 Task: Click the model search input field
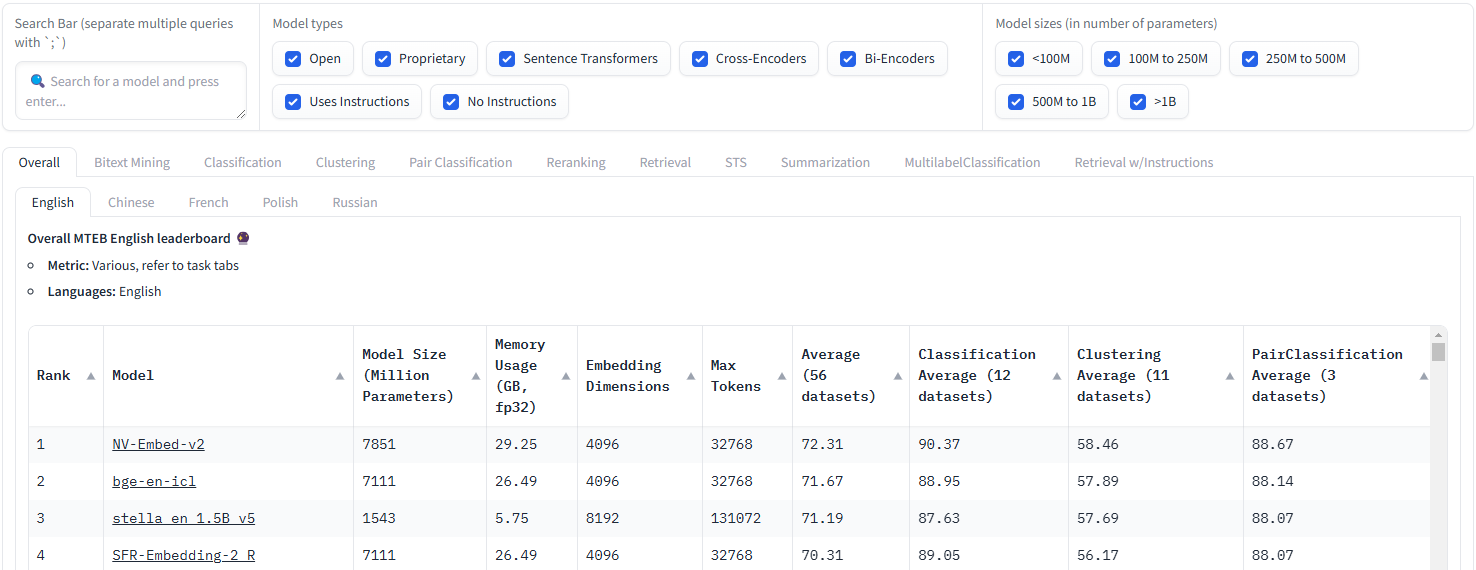tap(131, 91)
